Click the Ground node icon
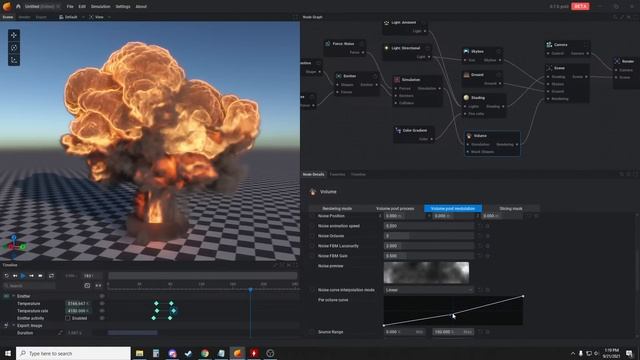The image size is (640, 360). pyautogui.click(x=467, y=75)
